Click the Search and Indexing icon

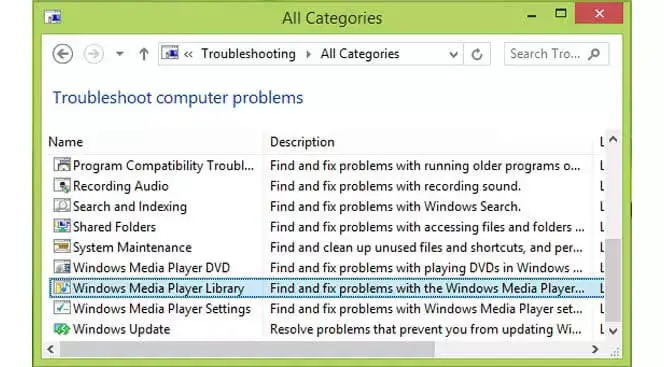(x=62, y=206)
